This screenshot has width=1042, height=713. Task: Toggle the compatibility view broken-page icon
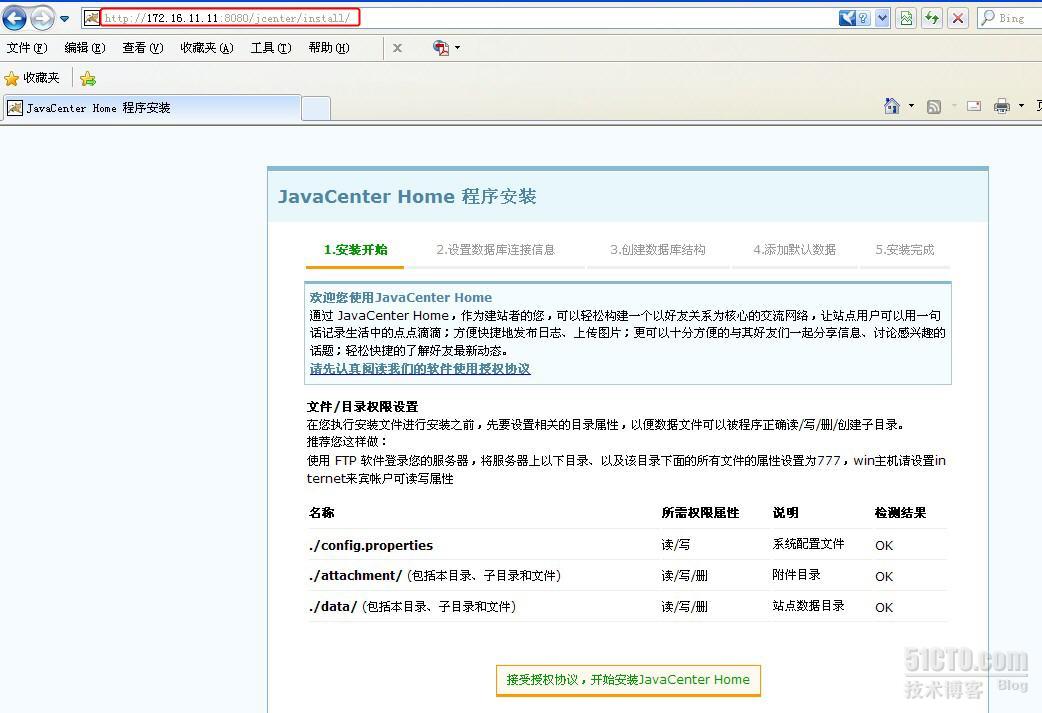click(906, 18)
